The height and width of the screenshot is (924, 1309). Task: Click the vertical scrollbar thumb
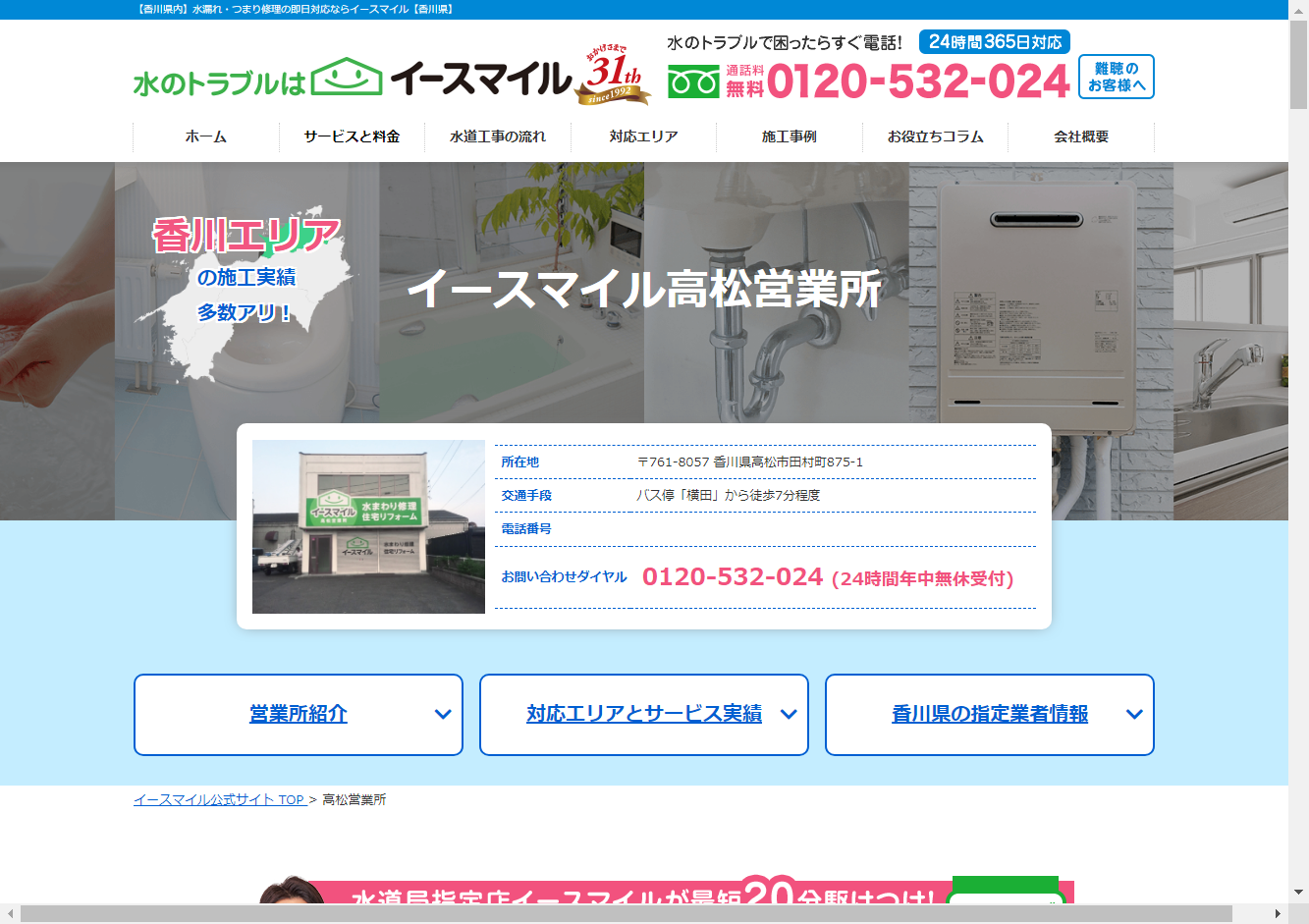(x=1298, y=64)
